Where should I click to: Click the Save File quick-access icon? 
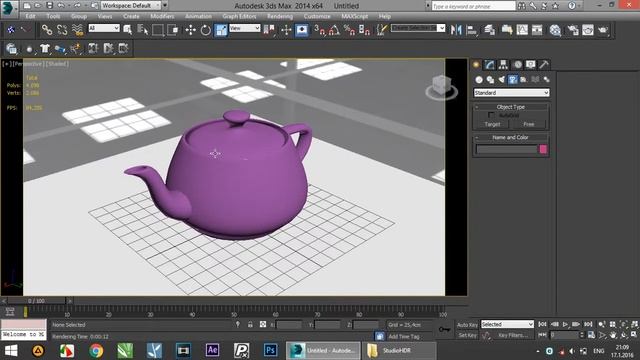(49, 6)
